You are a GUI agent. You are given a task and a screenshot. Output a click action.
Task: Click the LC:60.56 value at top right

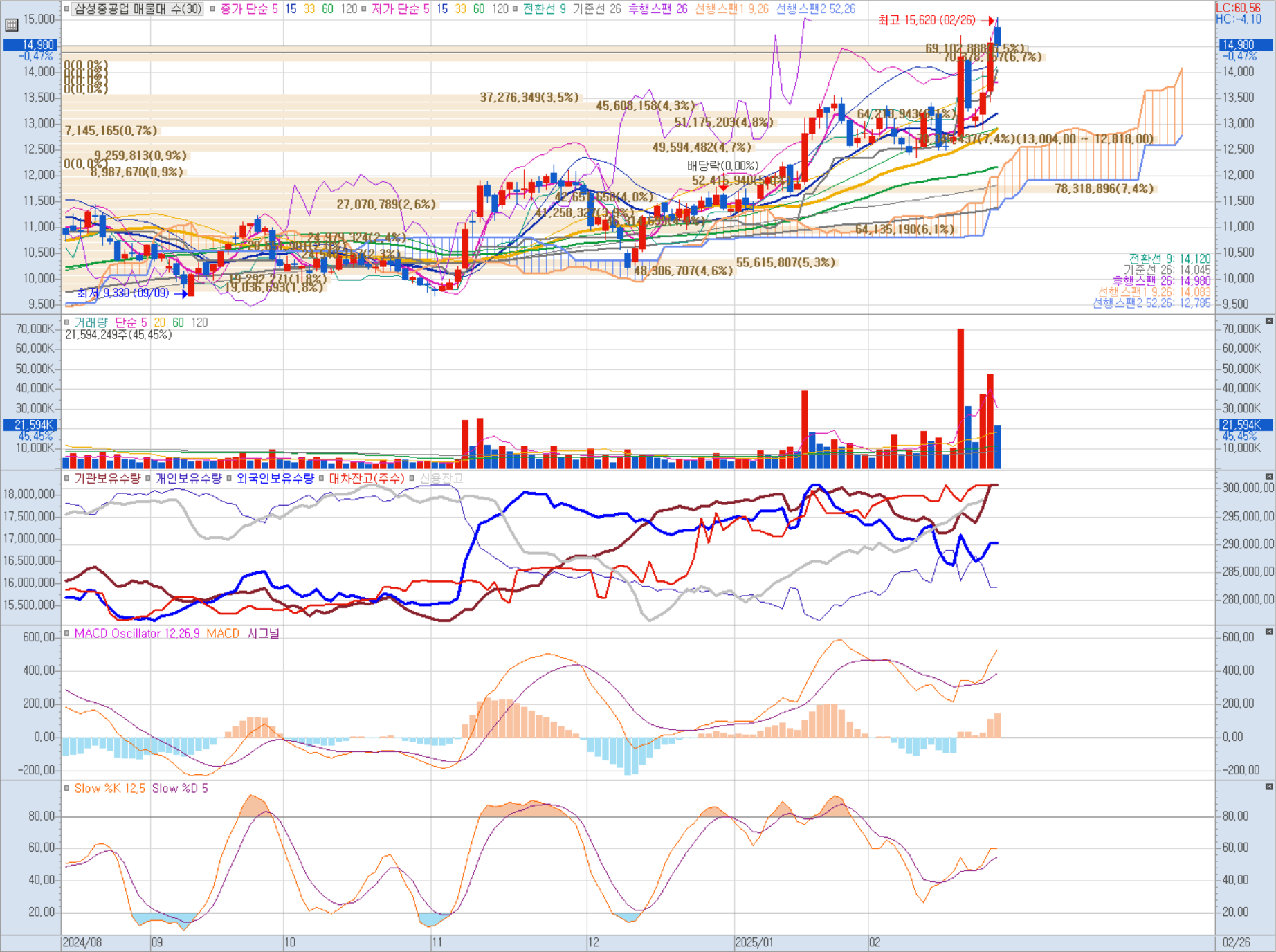pos(1239,8)
